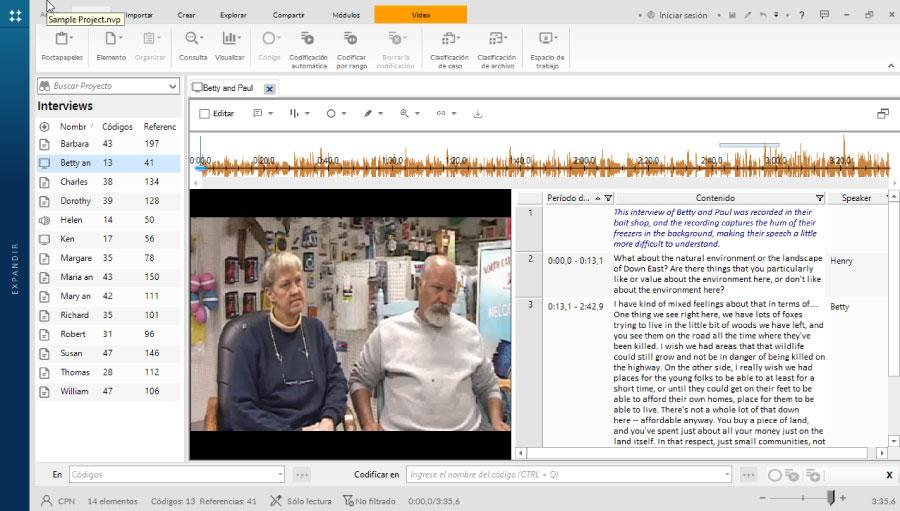
Task: Toggle the No filtrado filter status
Action: 369,501
